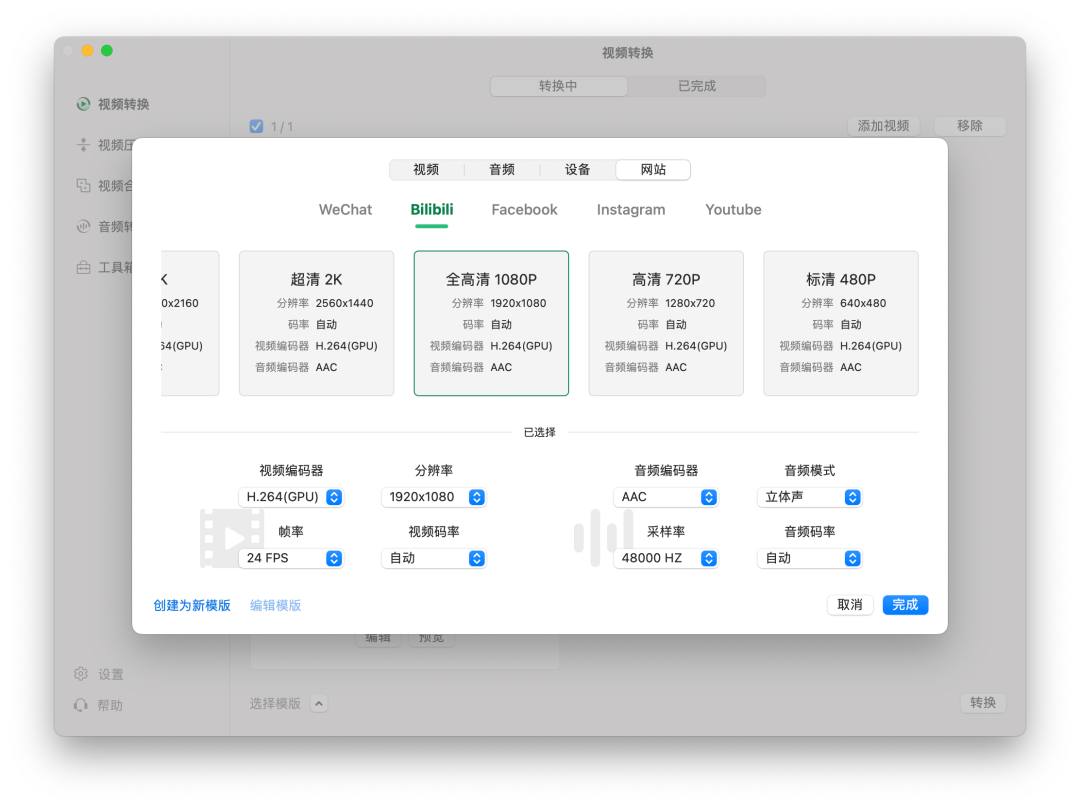The height and width of the screenshot is (808, 1080).
Task: Click the 完成 button
Action: tap(905, 605)
